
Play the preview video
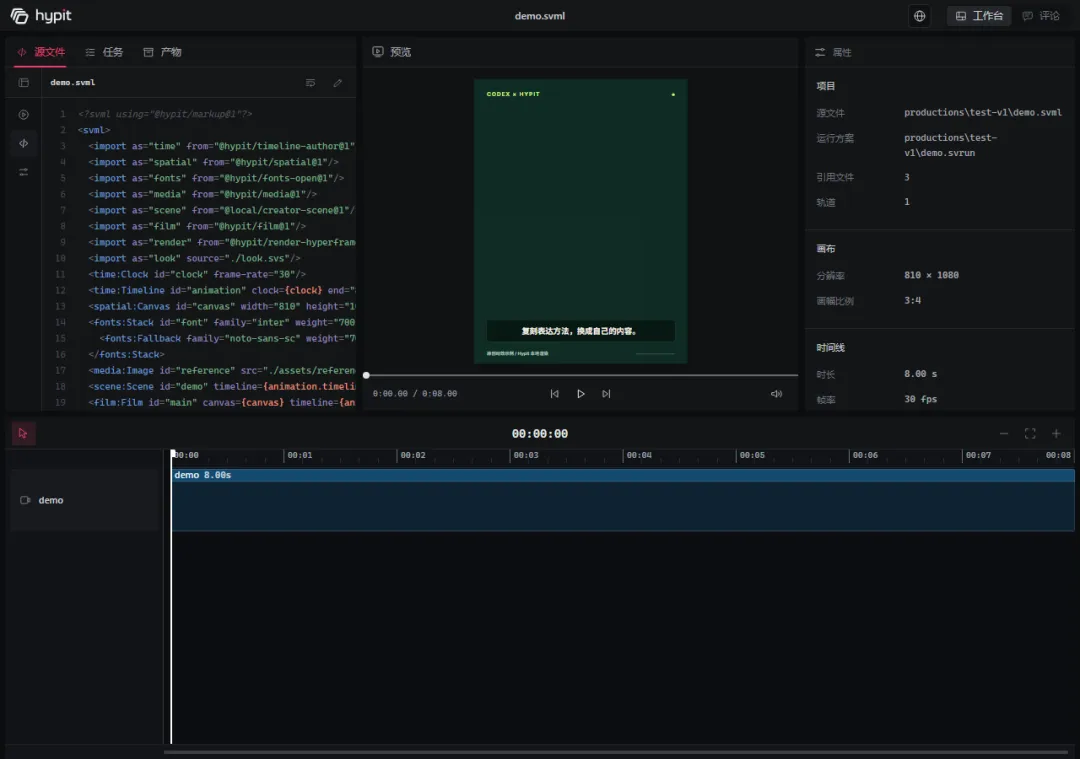581,394
